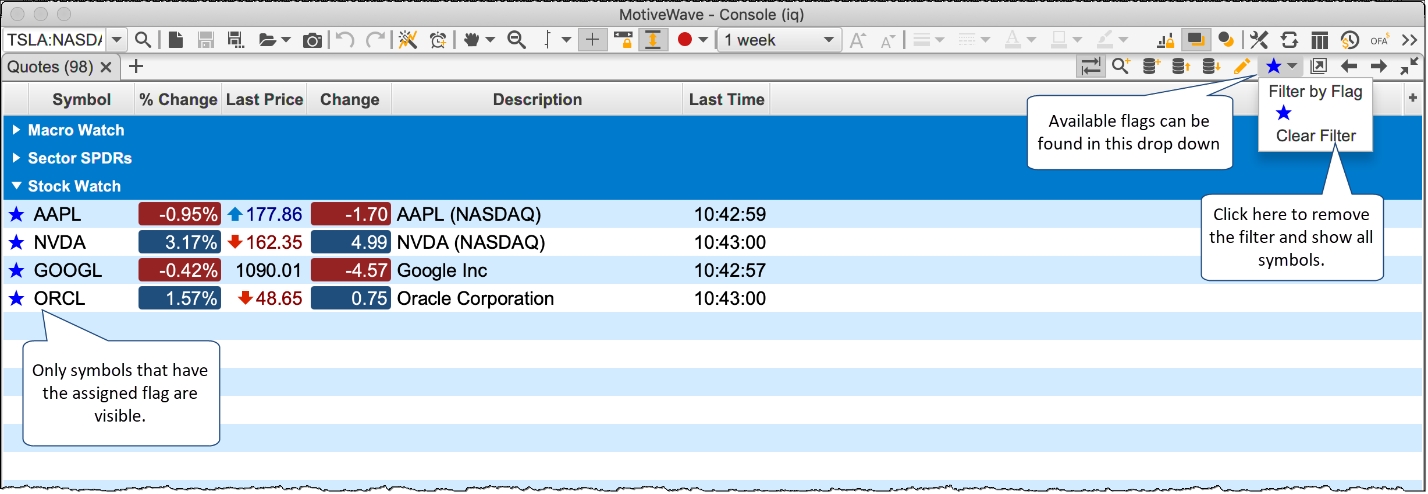Toggle the ruler lock icon

click(623, 40)
